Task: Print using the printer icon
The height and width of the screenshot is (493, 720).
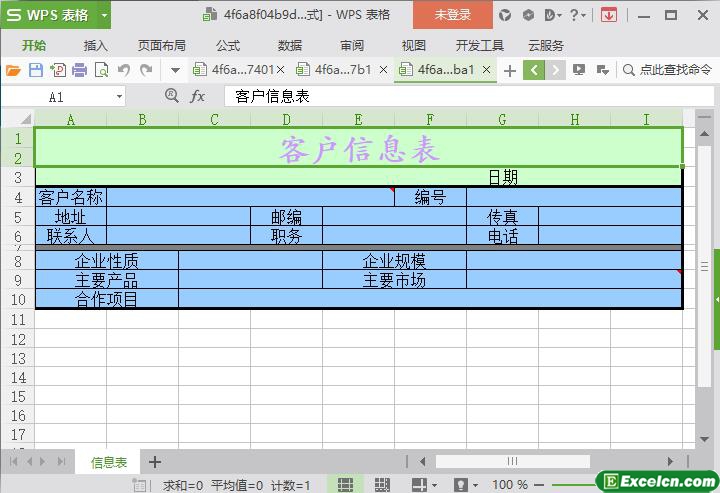Action: [79, 70]
